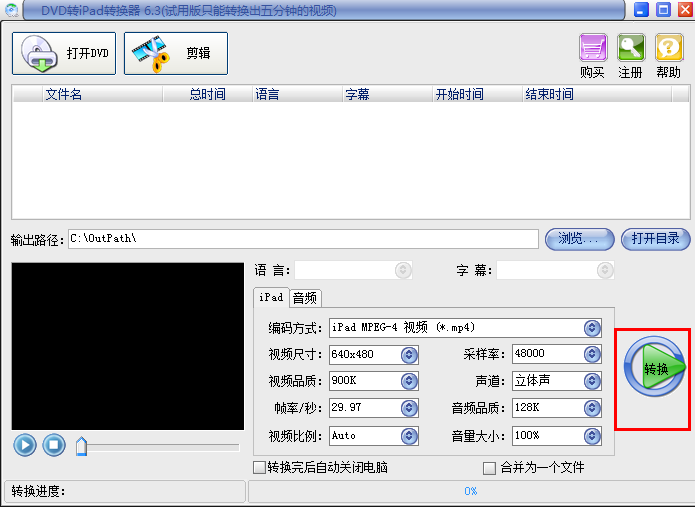Click the conversion progress bar showing 0%
The height and width of the screenshot is (507, 695).
pyautogui.click(x=470, y=491)
